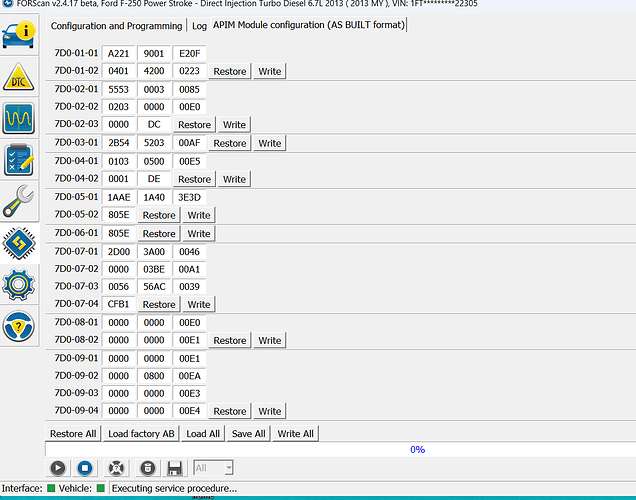Click Write for row 7D0-05-02

[x=199, y=215]
